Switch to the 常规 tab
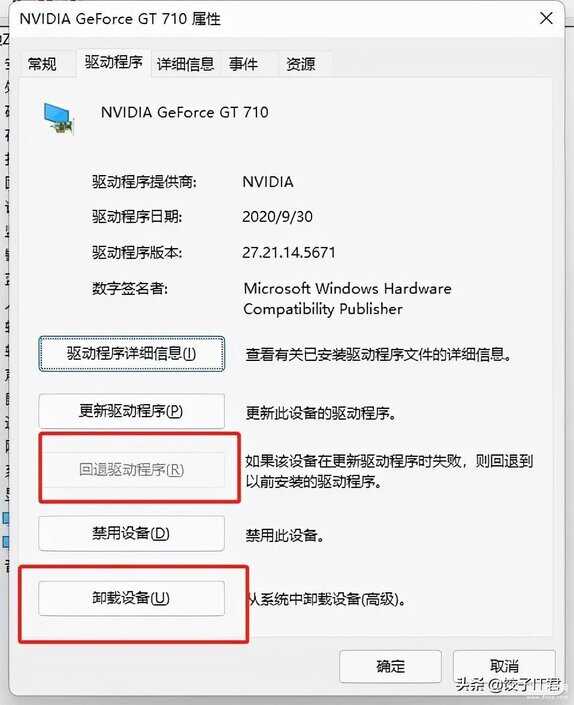Viewport: 574px width, 705px height. [42, 64]
